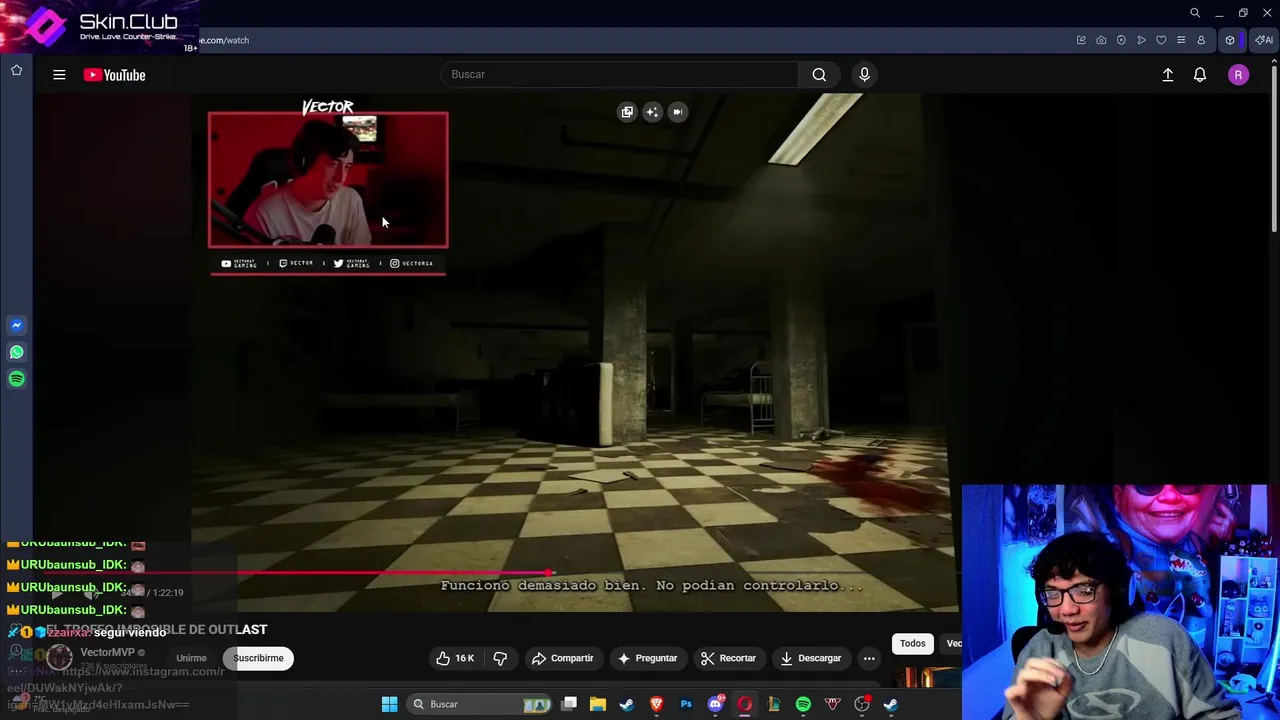Open the browser AI assistant button
Image resolution: width=1280 pixels, height=720 pixels.
click(1264, 40)
